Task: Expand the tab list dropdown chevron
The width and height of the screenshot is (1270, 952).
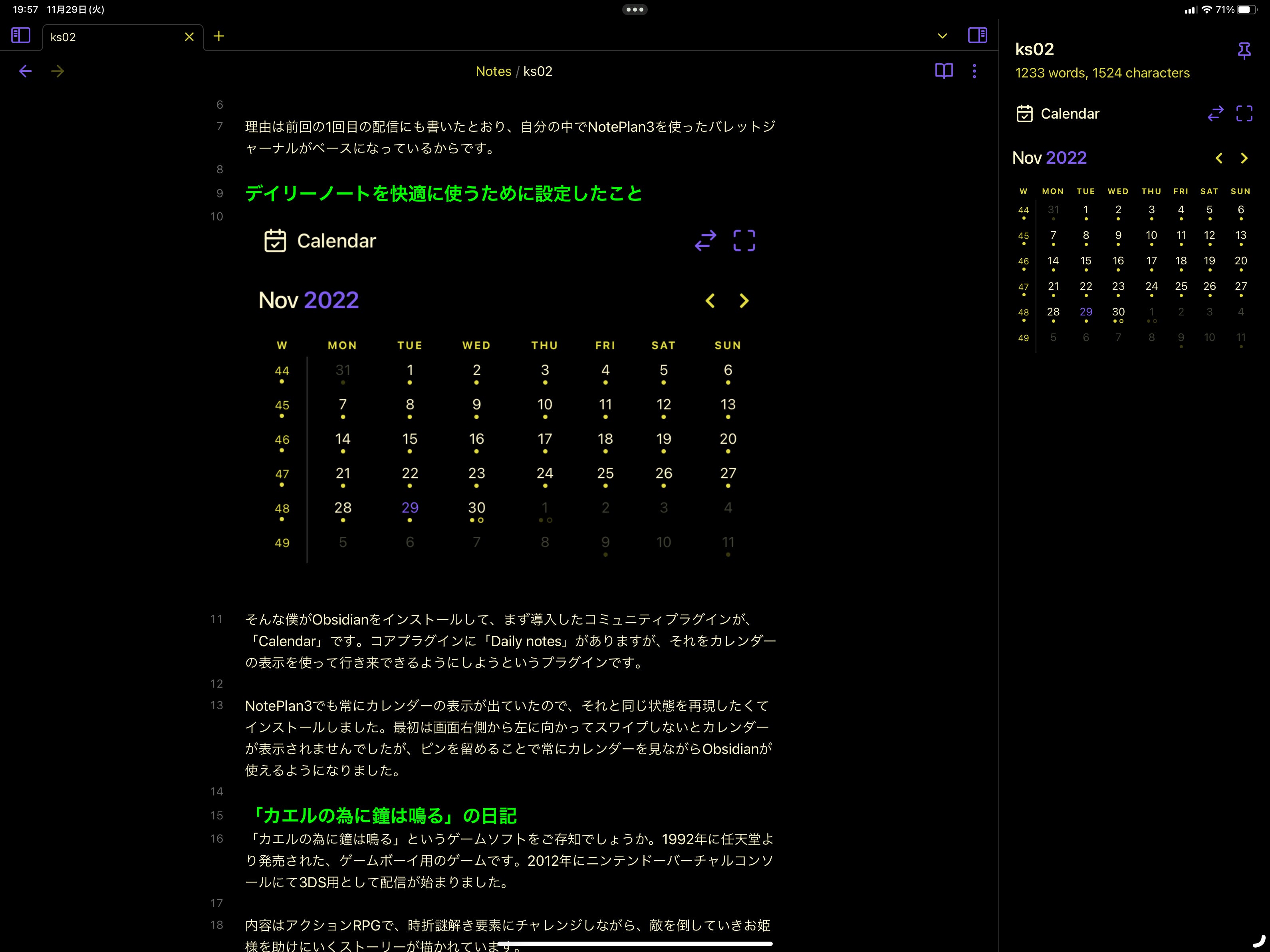Action: point(942,36)
